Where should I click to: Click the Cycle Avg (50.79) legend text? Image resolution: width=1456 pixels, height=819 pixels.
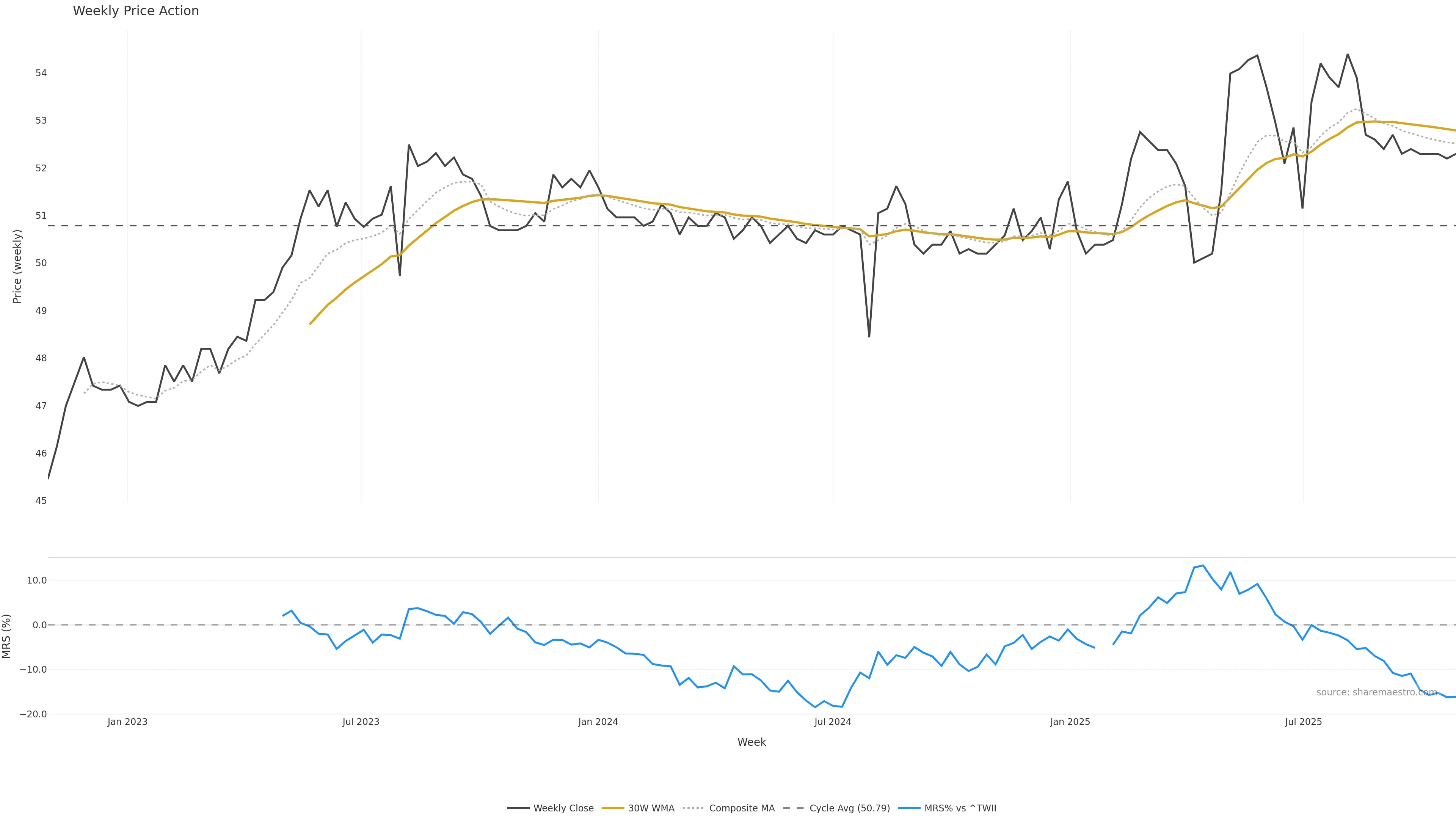pos(849,808)
